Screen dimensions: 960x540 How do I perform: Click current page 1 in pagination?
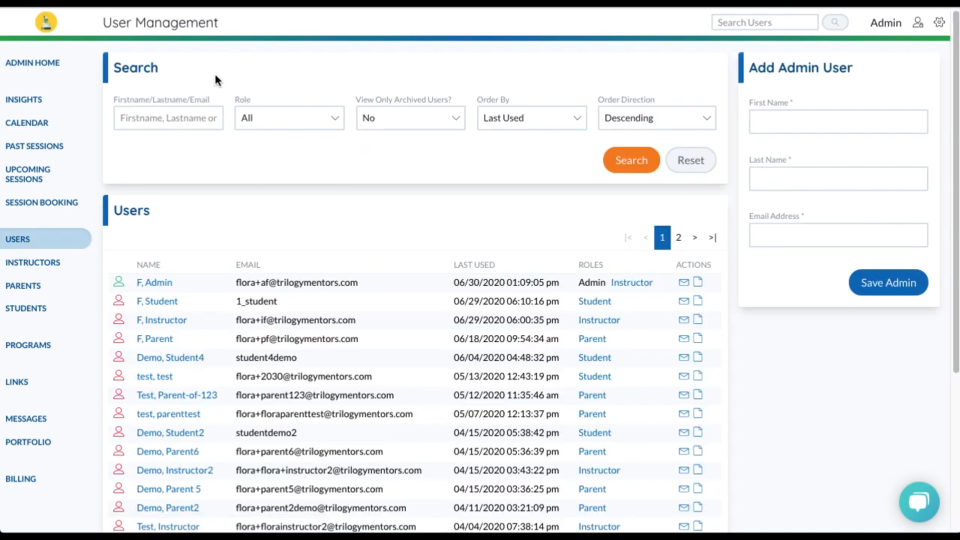tap(662, 237)
